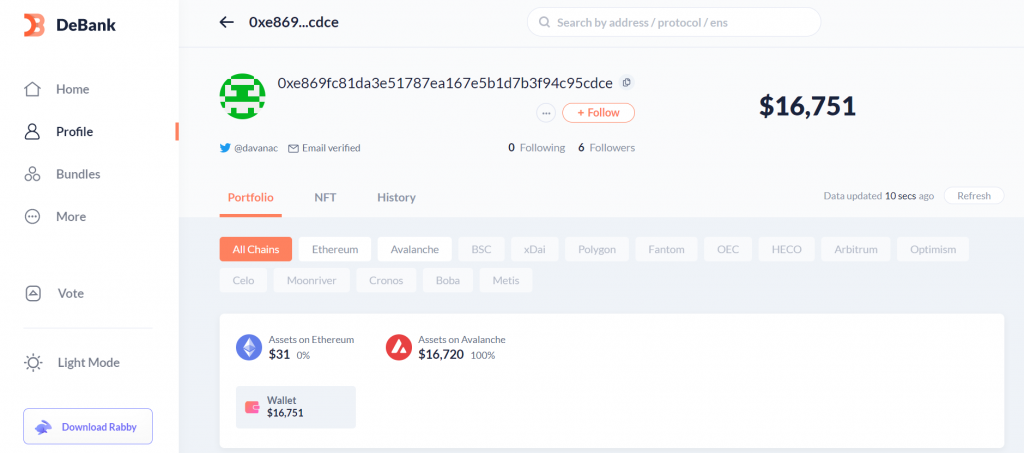Click the DeBank logo icon
This screenshot has height=453, width=1024.
point(34,25)
